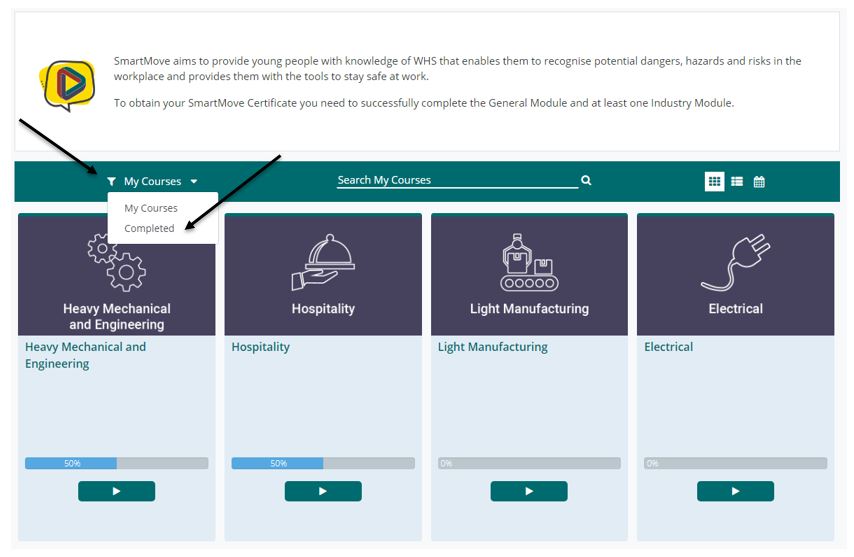This screenshot has width=854, height=557.
Task: Click the Search My Courses field
Action: [x=456, y=181]
